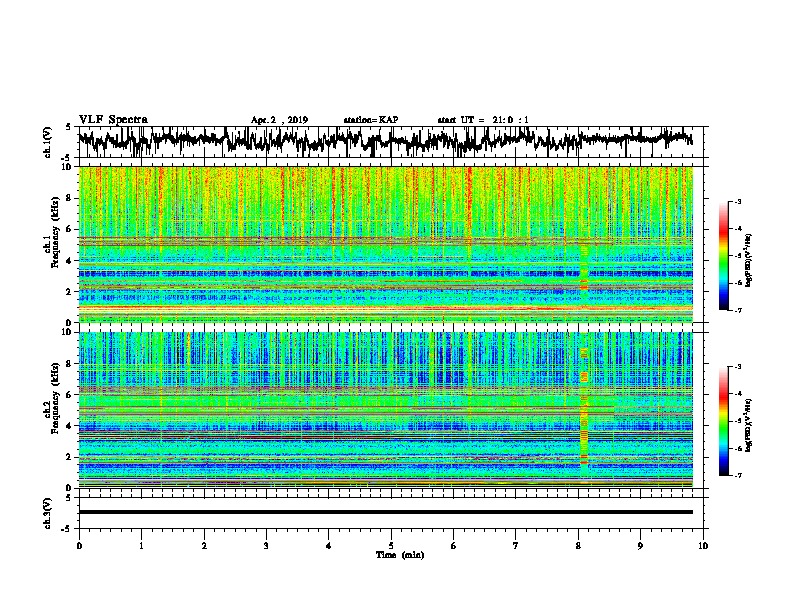
Task: Click the "ch.2 Frequency (kHz)" axis label
Action: click(51, 398)
